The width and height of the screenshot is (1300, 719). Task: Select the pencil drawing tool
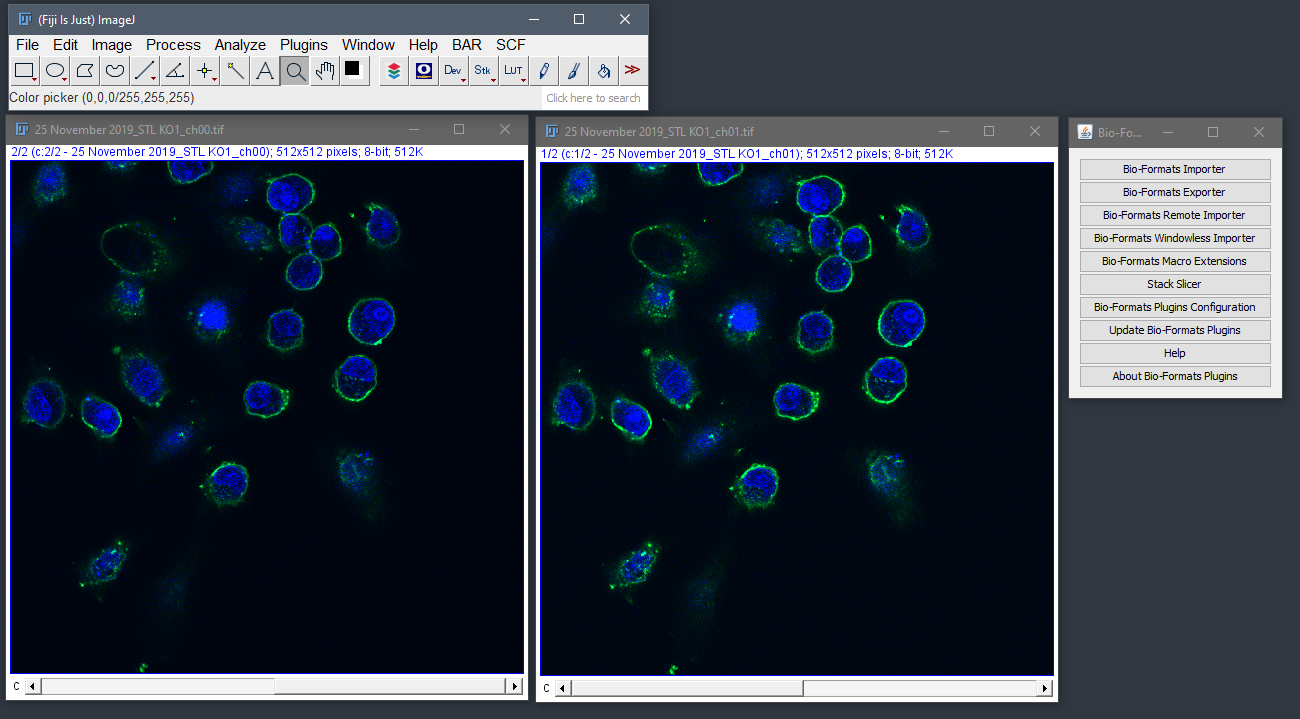(x=543, y=70)
